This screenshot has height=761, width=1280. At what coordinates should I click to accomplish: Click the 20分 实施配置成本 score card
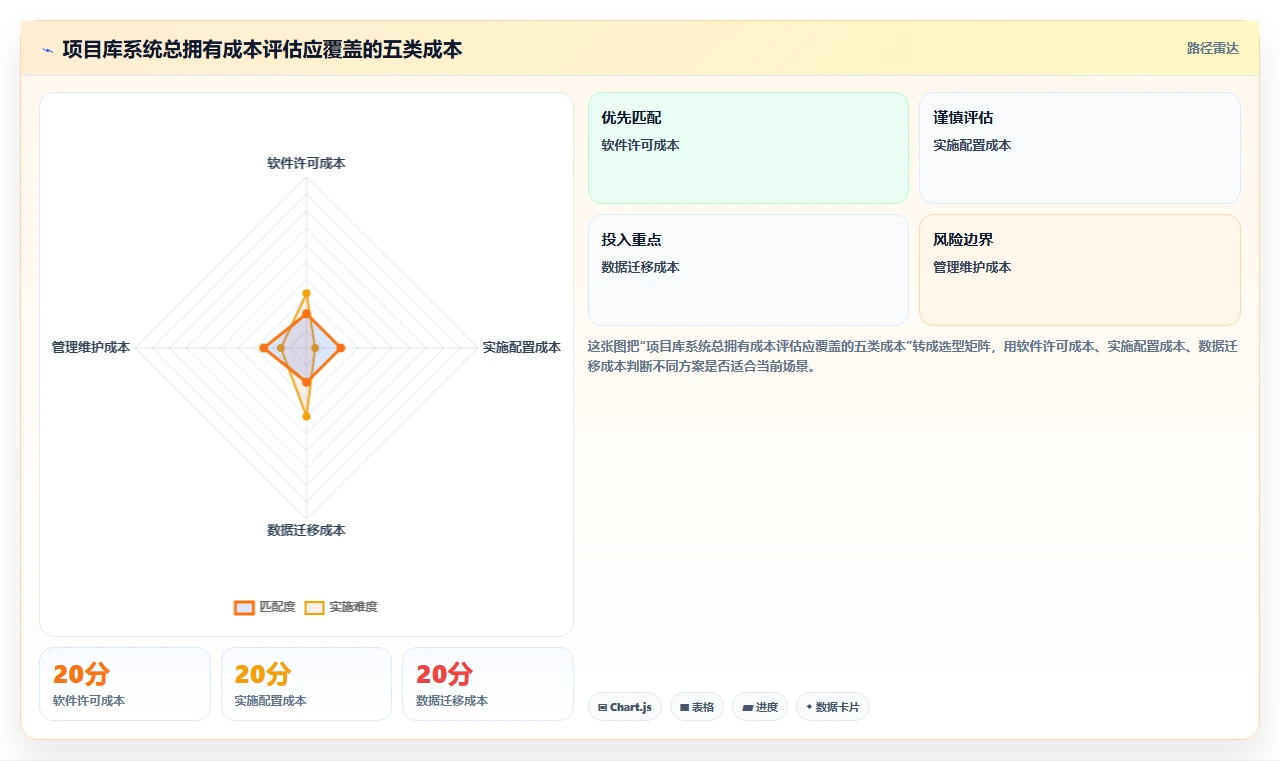pyautogui.click(x=306, y=684)
